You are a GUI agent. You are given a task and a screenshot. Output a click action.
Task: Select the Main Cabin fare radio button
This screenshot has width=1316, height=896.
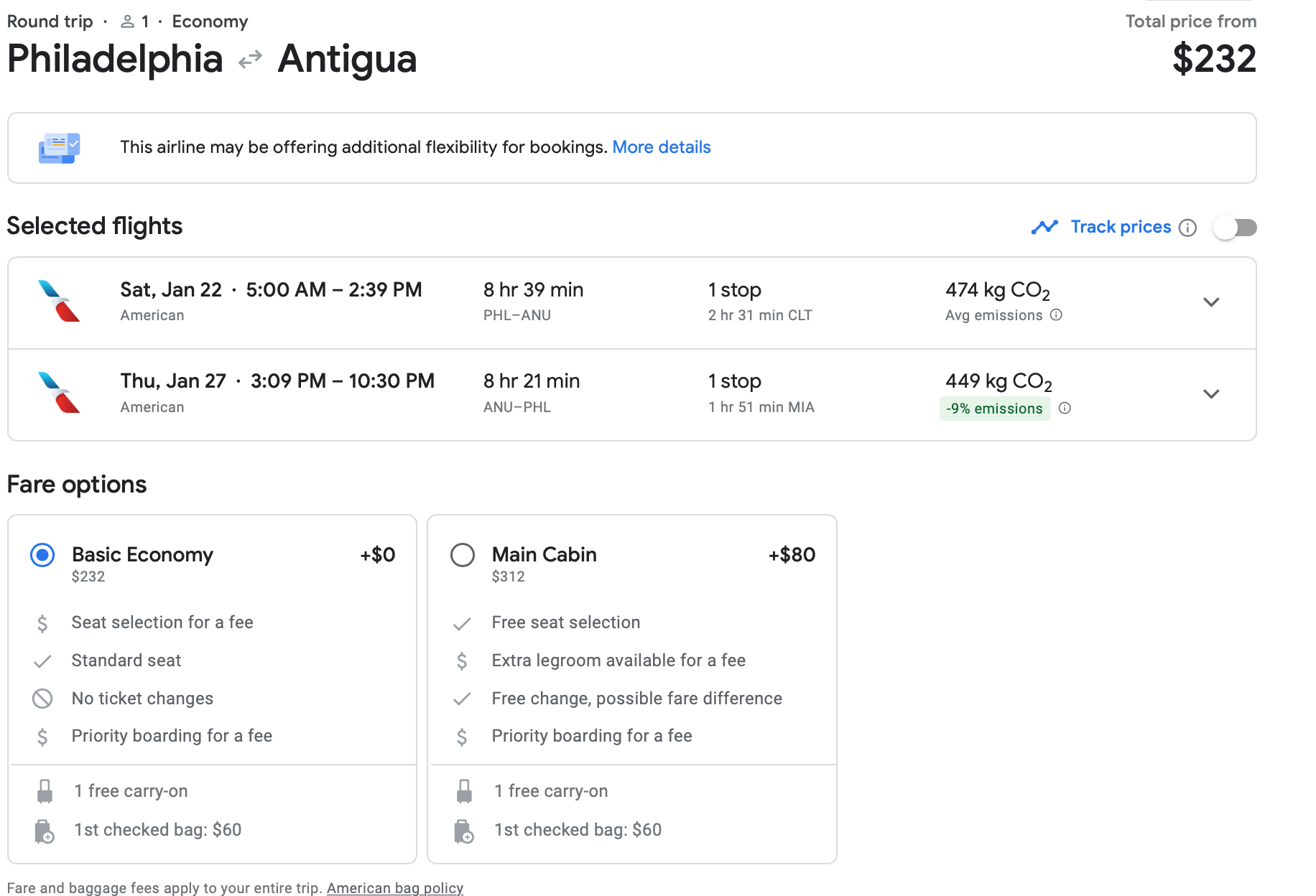pos(463,555)
